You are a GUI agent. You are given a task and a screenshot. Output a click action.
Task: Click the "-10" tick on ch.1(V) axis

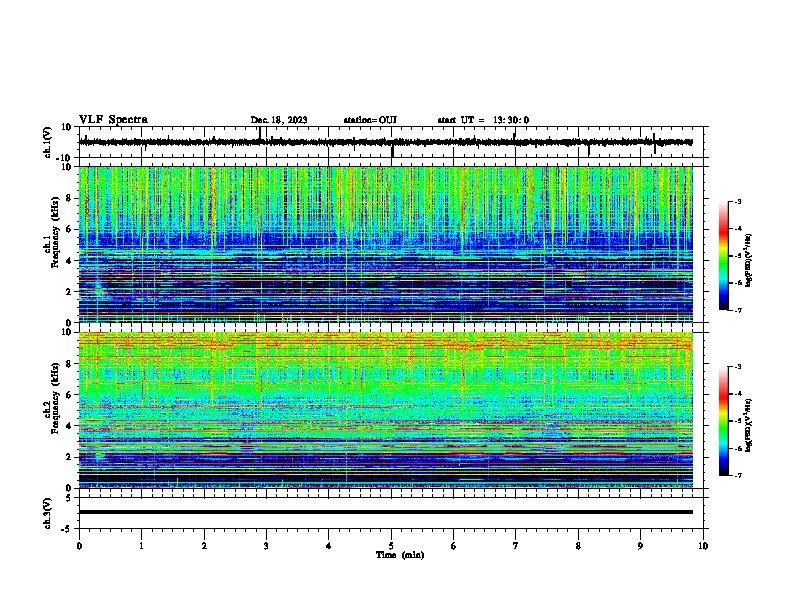65,158
